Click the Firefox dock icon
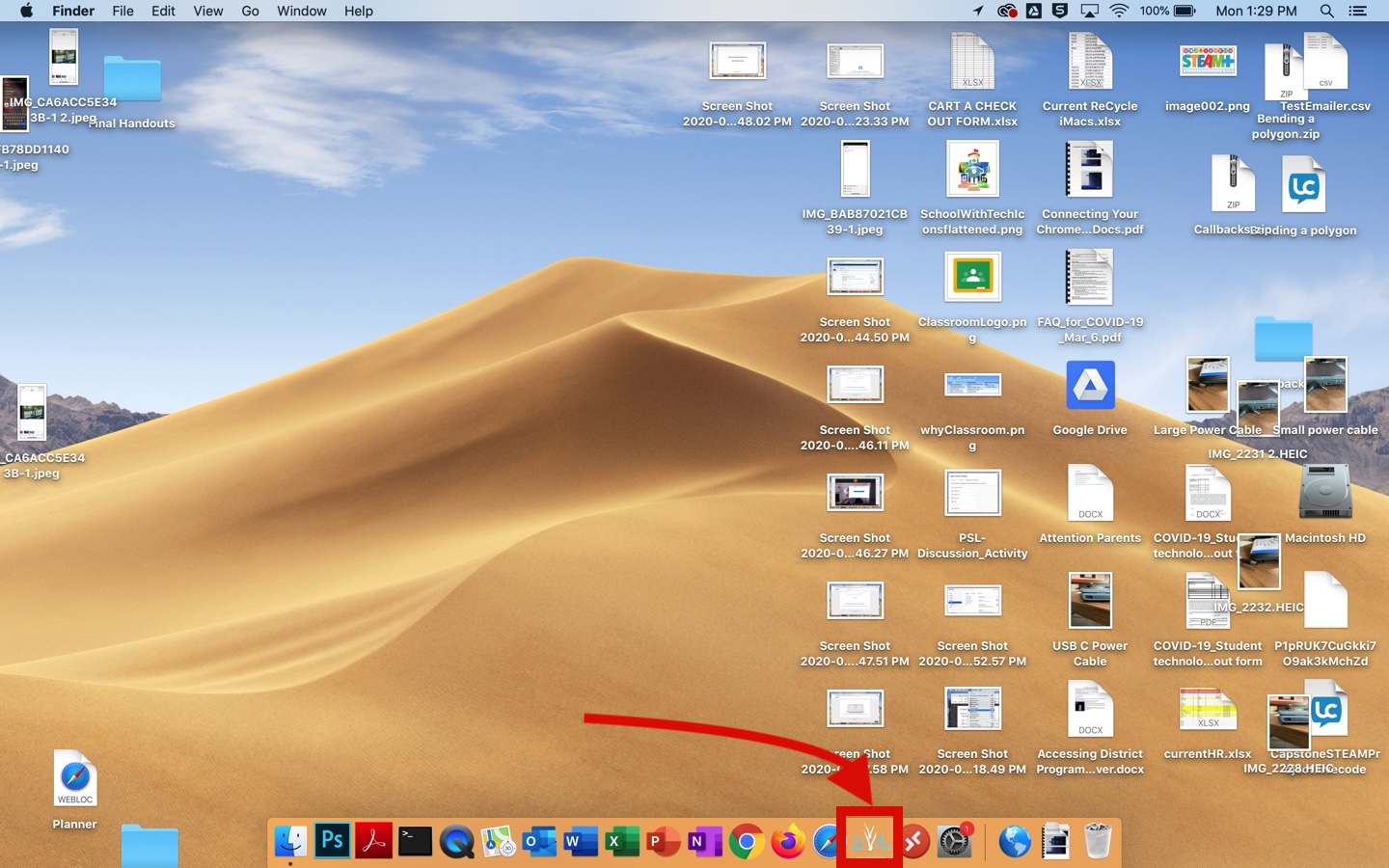This screenshot has width=1389, height=868. pyautogui.click(x=787, y=841)
